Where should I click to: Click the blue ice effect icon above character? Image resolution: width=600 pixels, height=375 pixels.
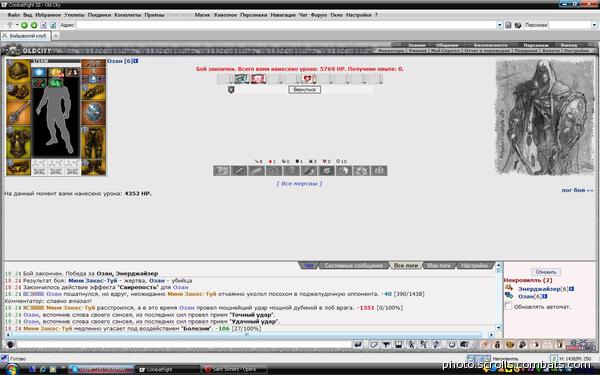click(x=39, y=72)
